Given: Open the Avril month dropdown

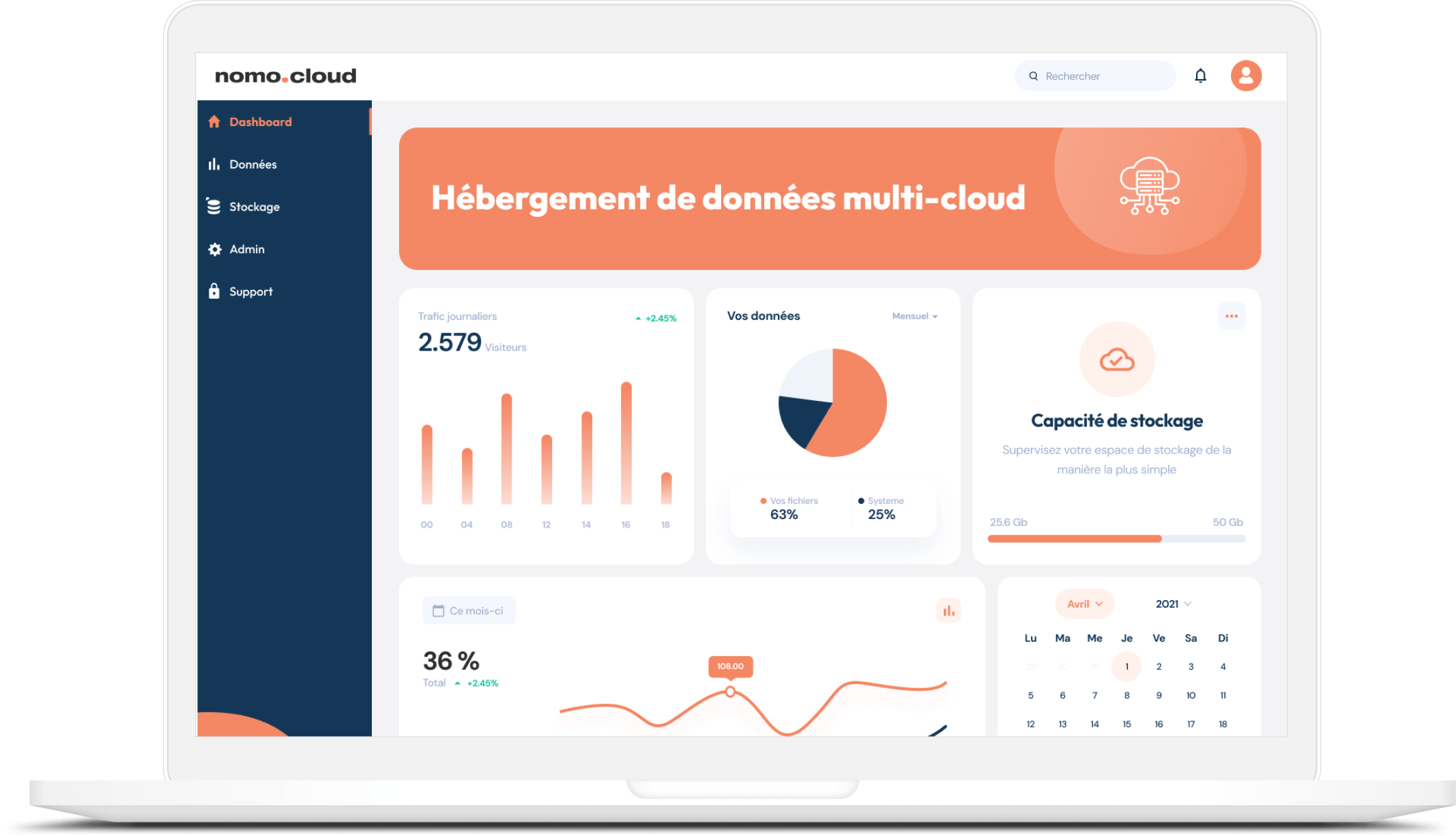Looking at the screenshot, I should coord(1084,604).
